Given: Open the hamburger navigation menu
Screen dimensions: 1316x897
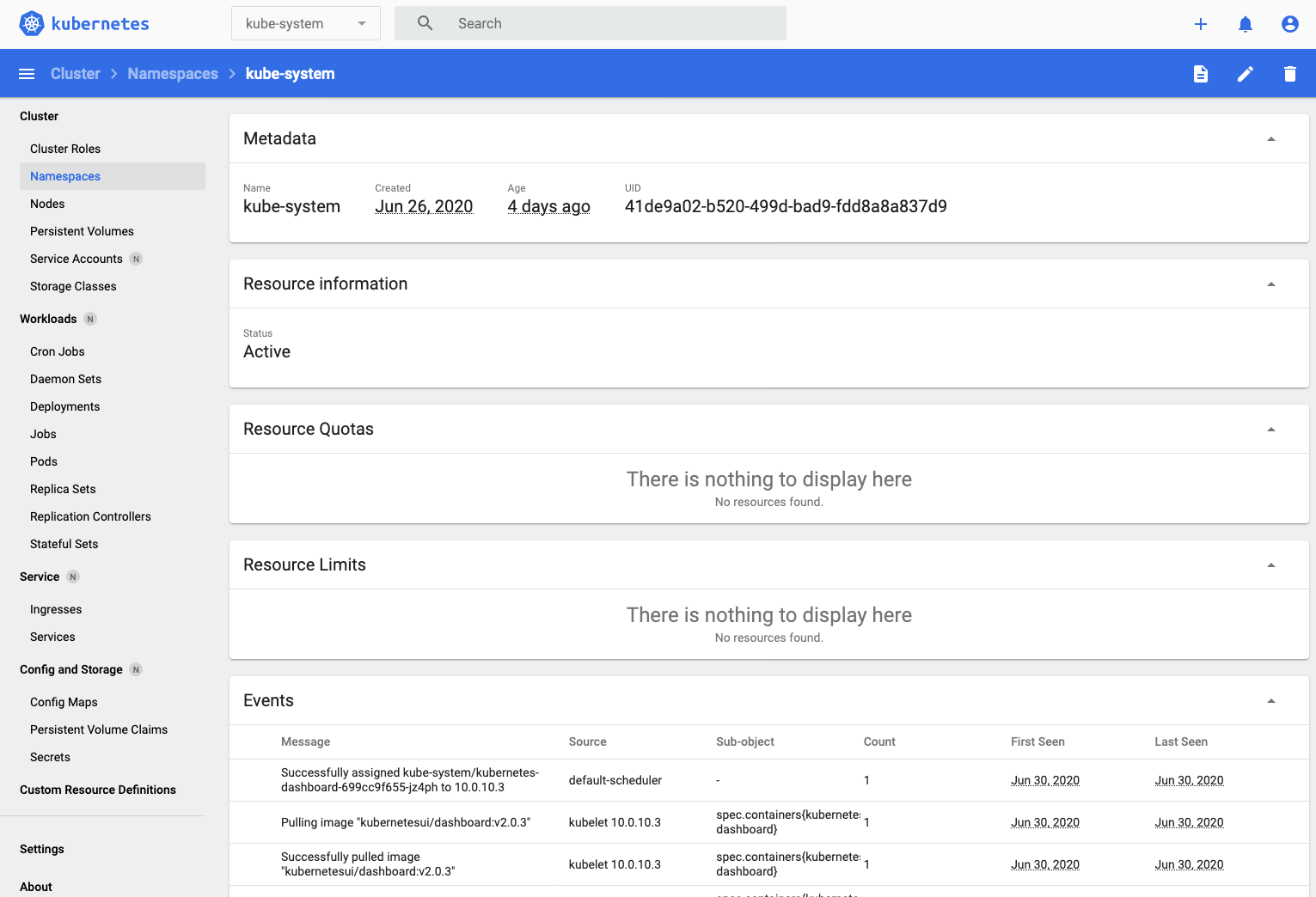Looking at the screenshot, I should 27,74.
